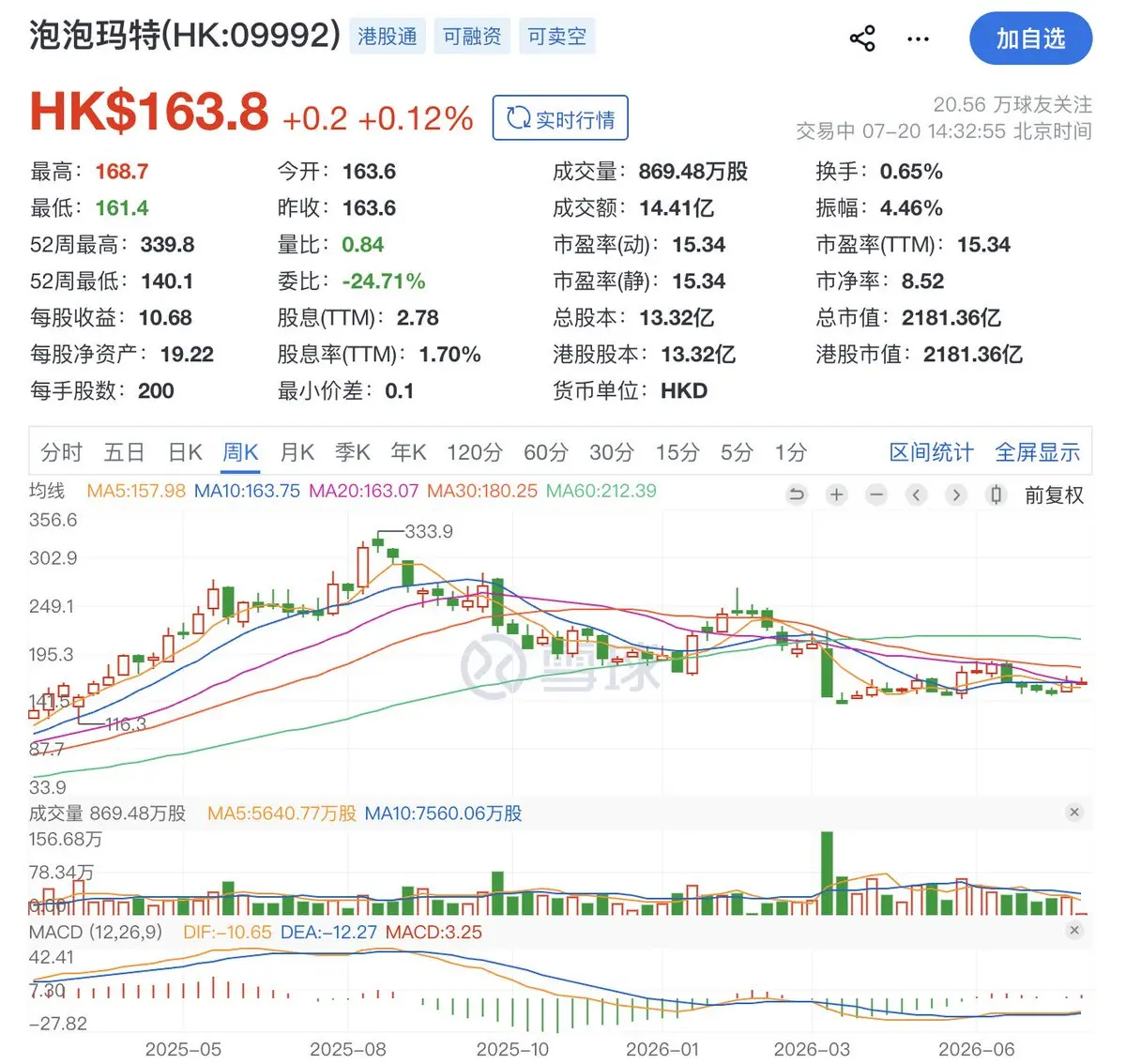Click the MA20:163.07 legend label
Image resolution: width=1126 pixels, height=1064 pixels.
[x=364, y=491]
